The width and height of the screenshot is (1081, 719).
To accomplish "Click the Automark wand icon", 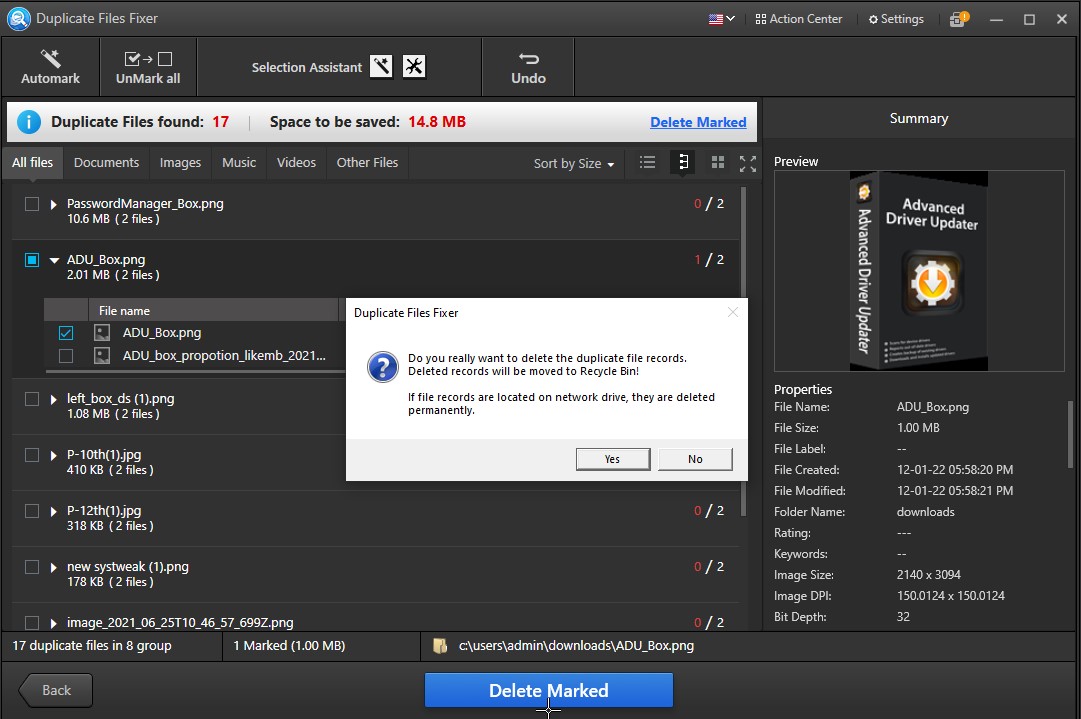I will pos(50,59).
